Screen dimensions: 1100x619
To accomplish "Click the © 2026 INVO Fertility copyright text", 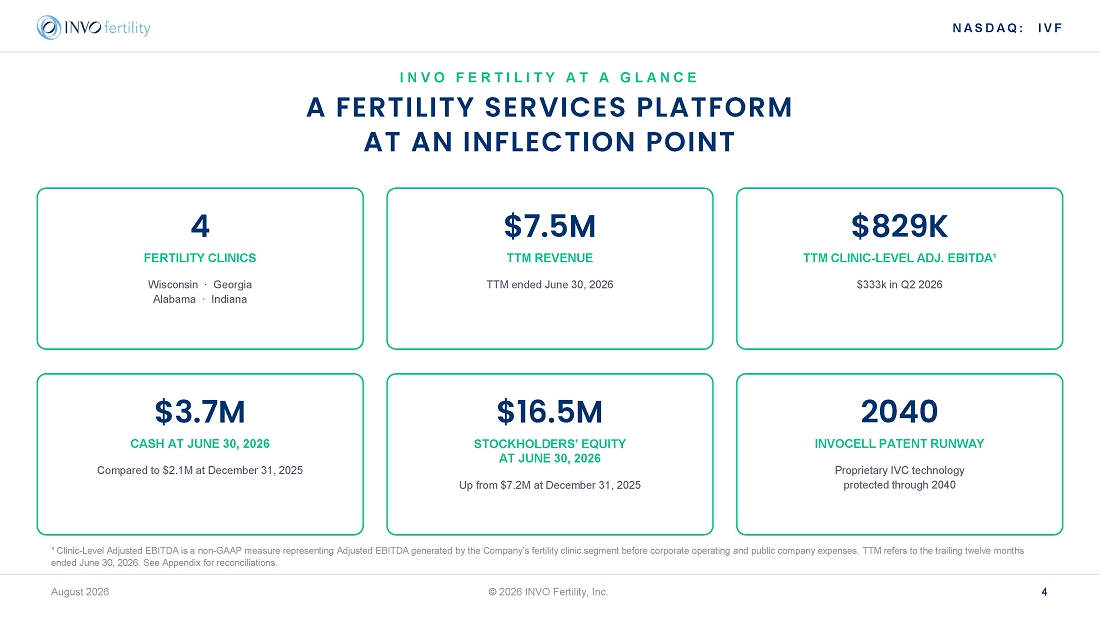I will tap(549, 592).
